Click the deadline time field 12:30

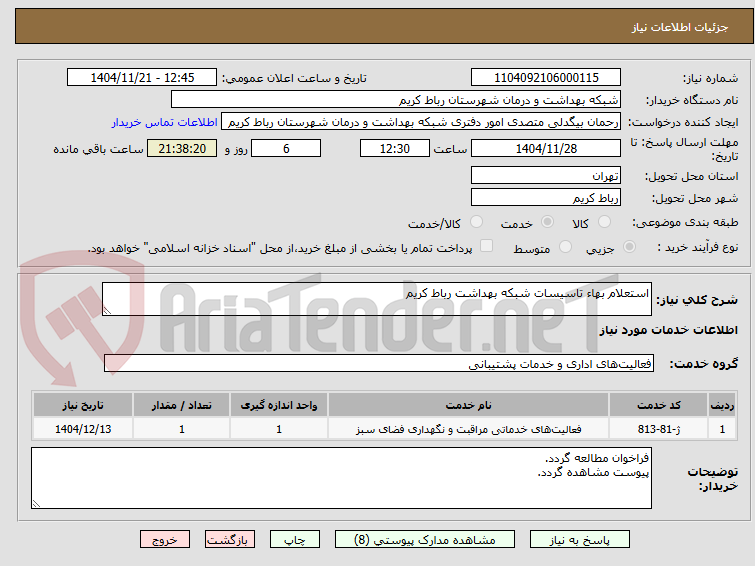395,148
